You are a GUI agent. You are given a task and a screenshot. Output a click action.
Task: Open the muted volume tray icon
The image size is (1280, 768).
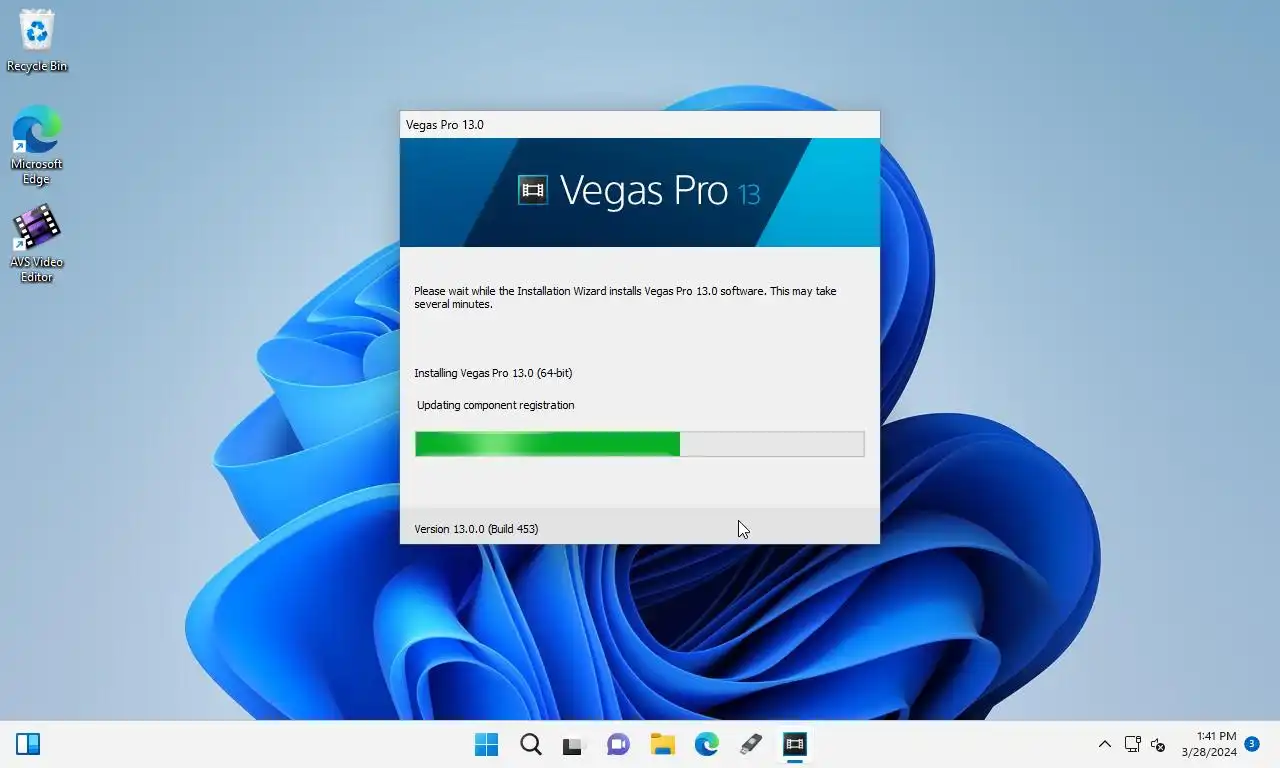click(x=1158, y=744)
